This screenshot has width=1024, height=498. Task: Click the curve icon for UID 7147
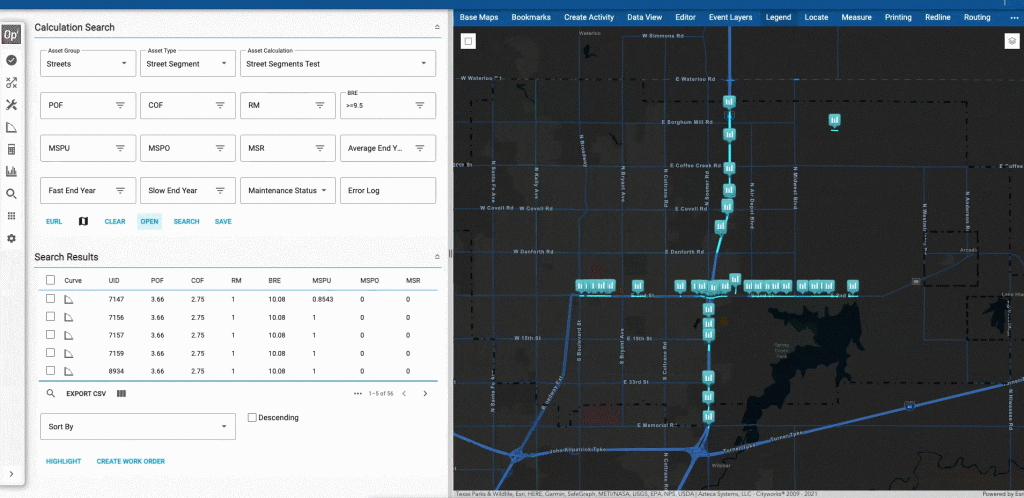69,299
